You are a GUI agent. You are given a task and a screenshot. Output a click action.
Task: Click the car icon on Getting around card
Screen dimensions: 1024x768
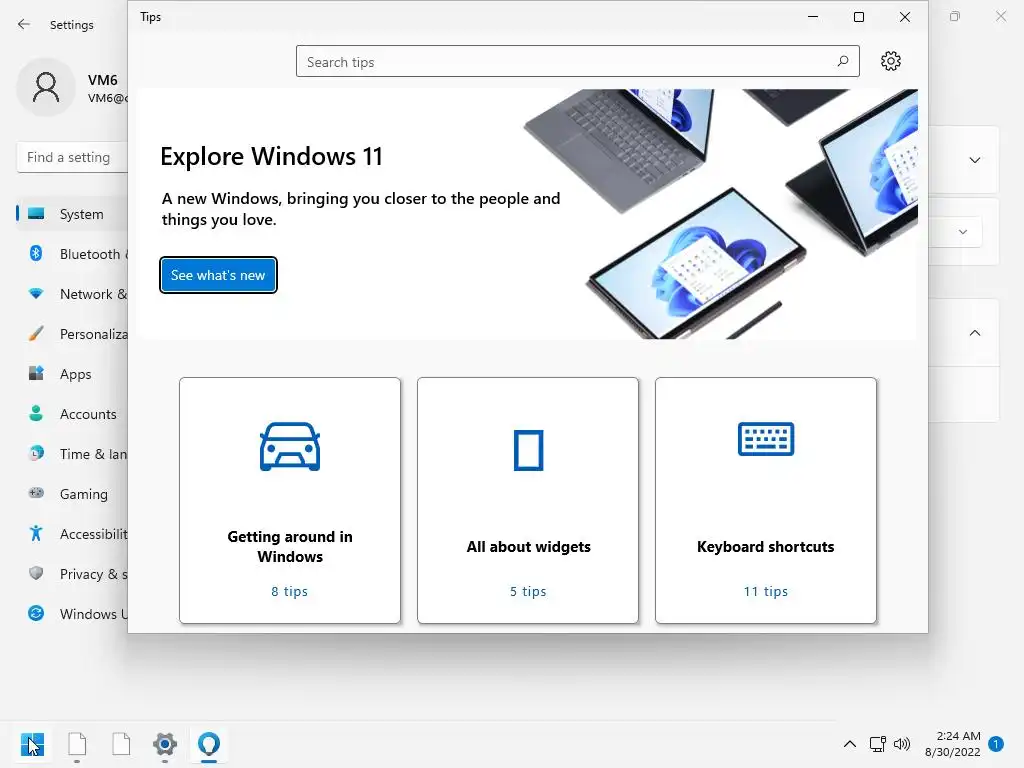coord(290,447)
